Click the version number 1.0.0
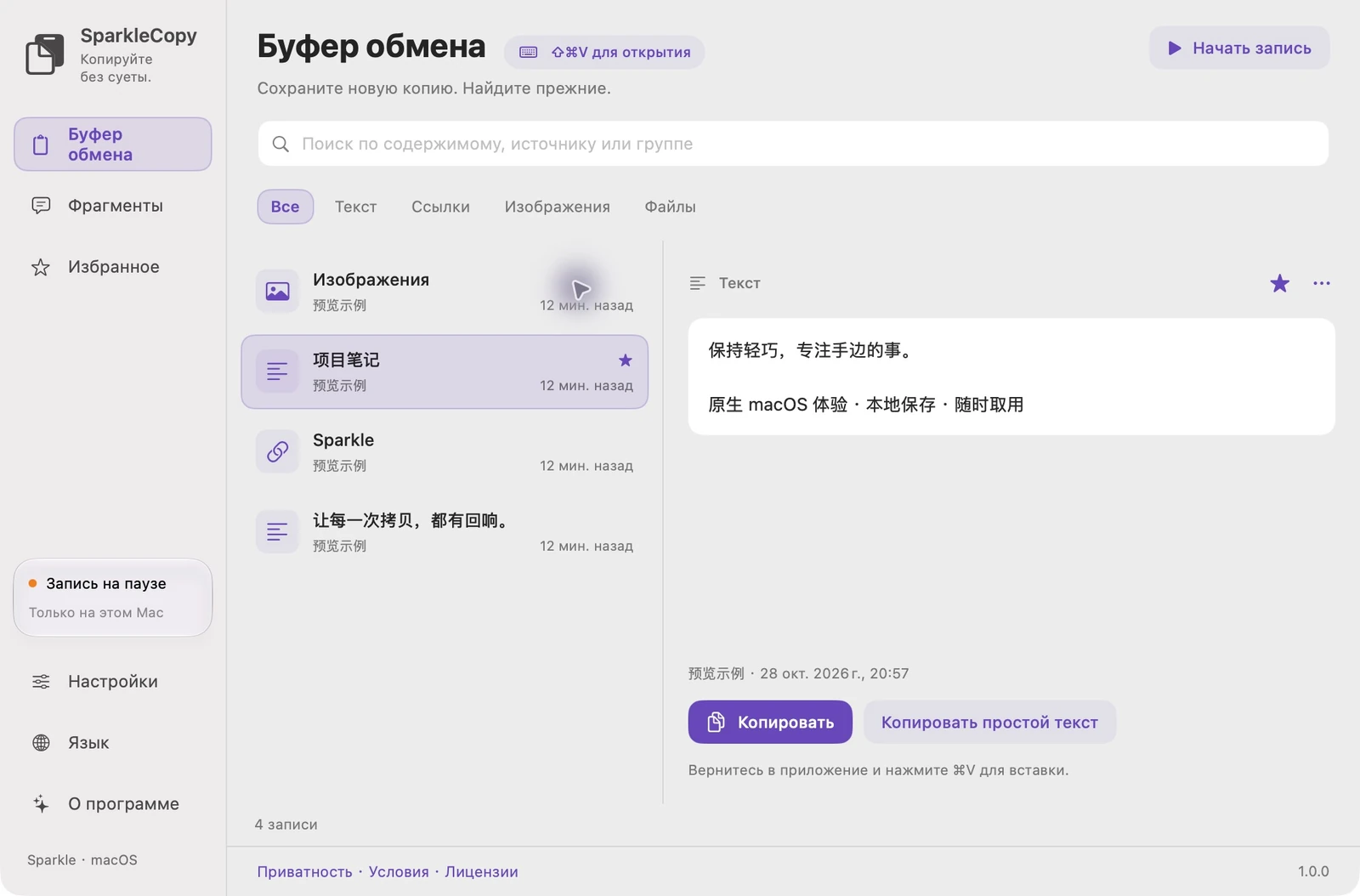1360x896 pixels. [1313, 871]
